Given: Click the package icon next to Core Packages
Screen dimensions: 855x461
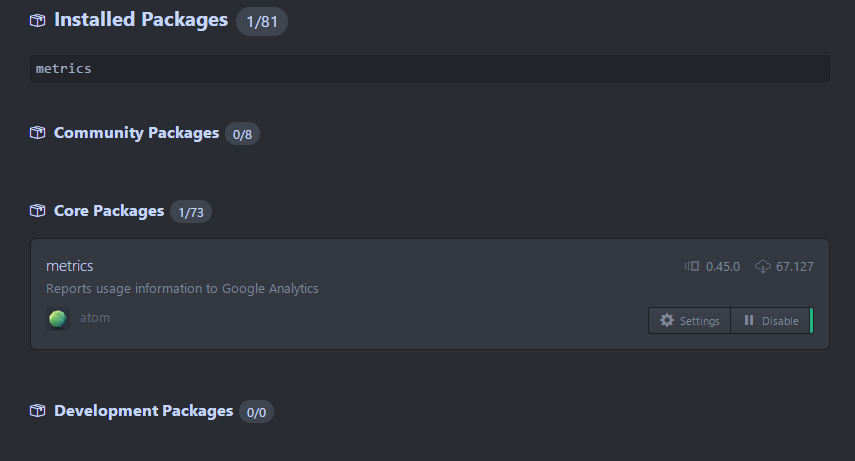Looking at the screenshot, I should coord(38,211).
